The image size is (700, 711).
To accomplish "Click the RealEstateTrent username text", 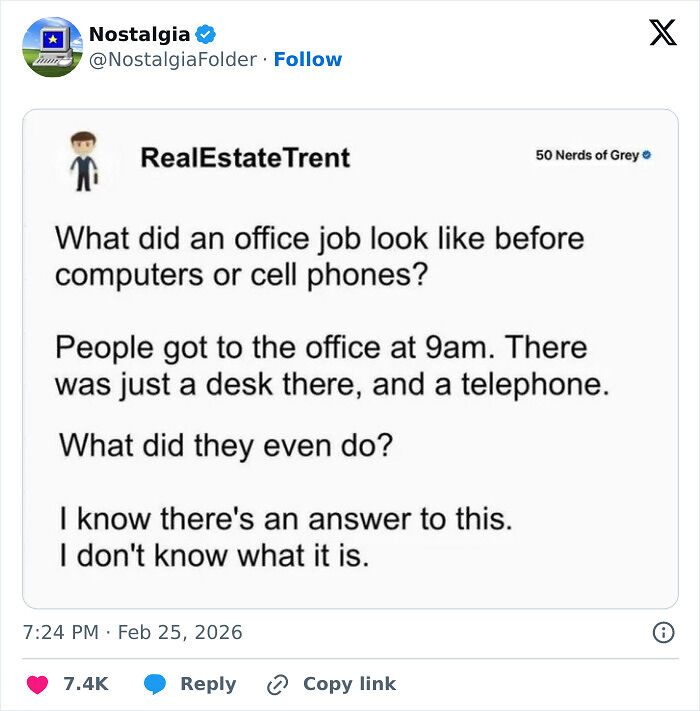I will point(245,158).
